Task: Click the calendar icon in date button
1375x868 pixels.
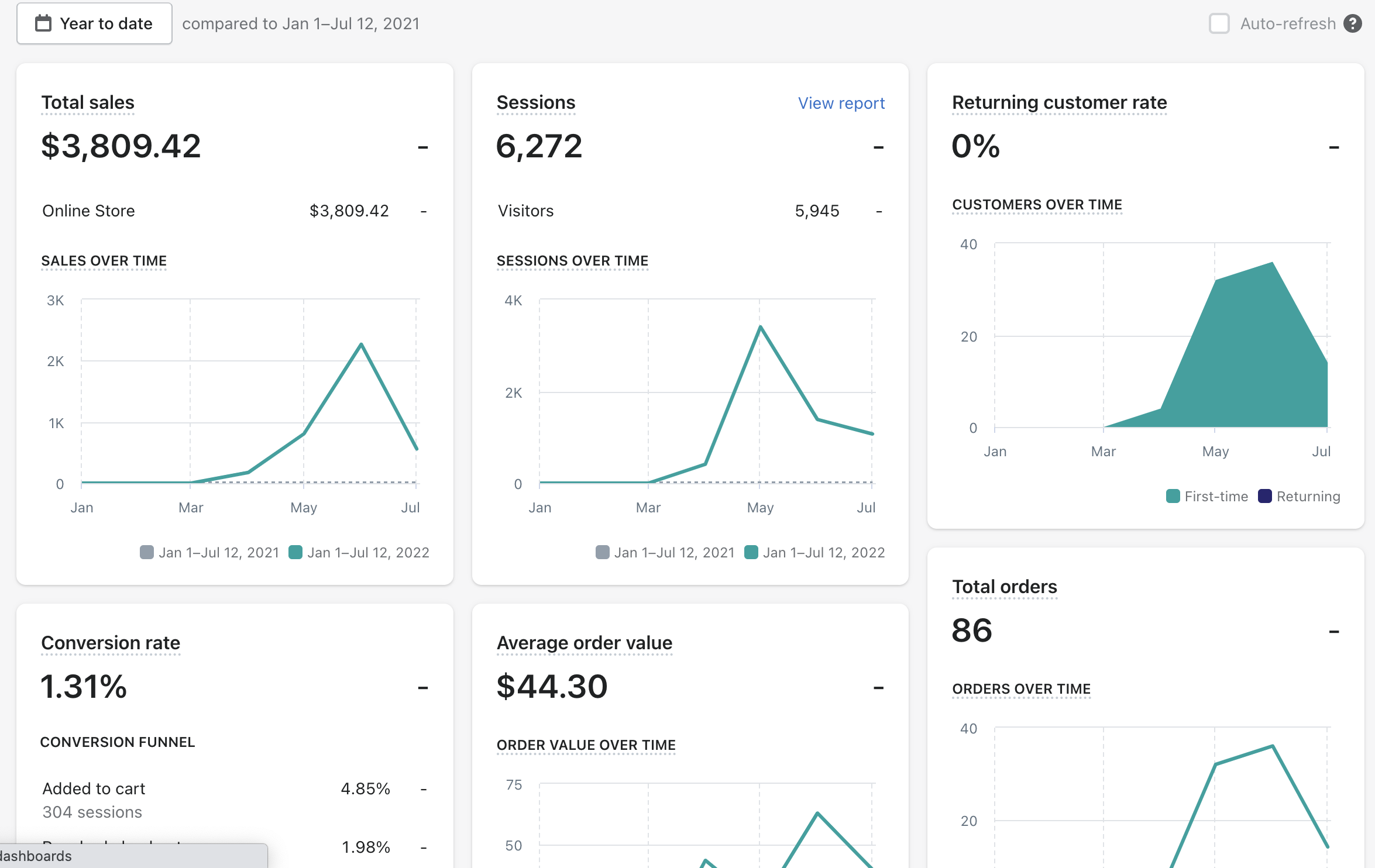Action: coord(43,23)
